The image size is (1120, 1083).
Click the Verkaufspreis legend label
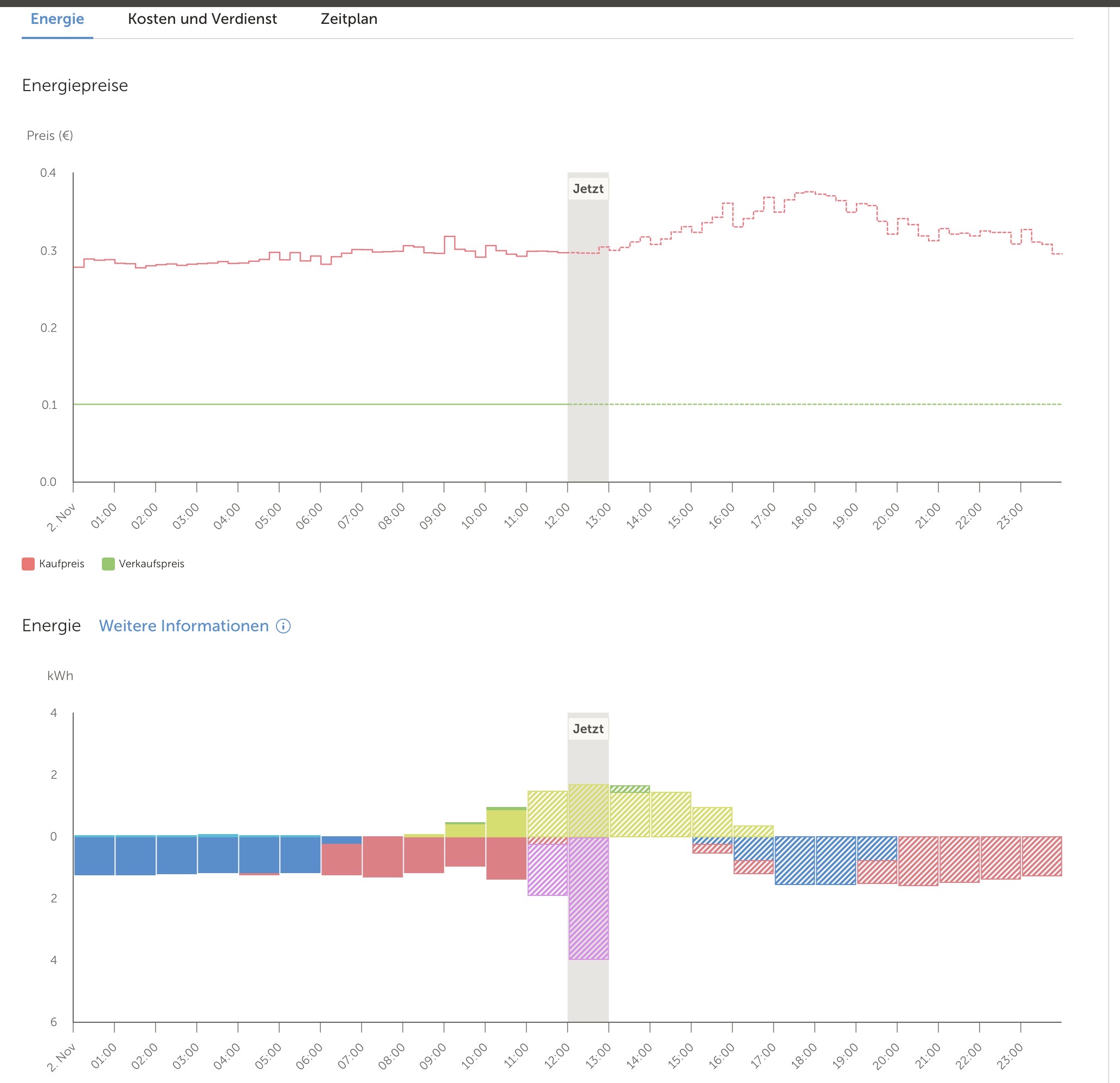(x=151, y=563)
